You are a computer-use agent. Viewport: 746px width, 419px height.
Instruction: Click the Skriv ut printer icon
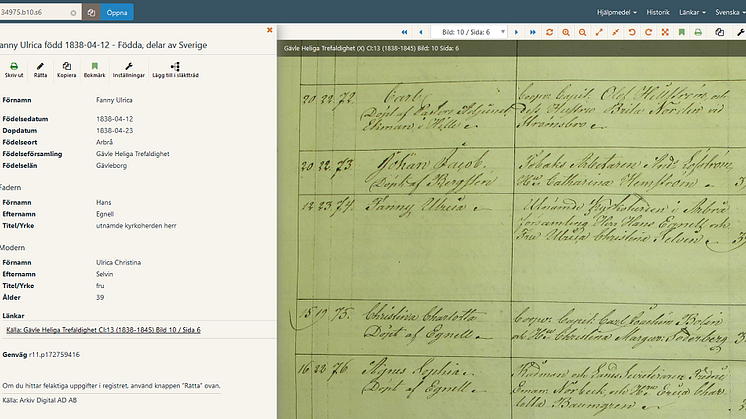[14, 69]
